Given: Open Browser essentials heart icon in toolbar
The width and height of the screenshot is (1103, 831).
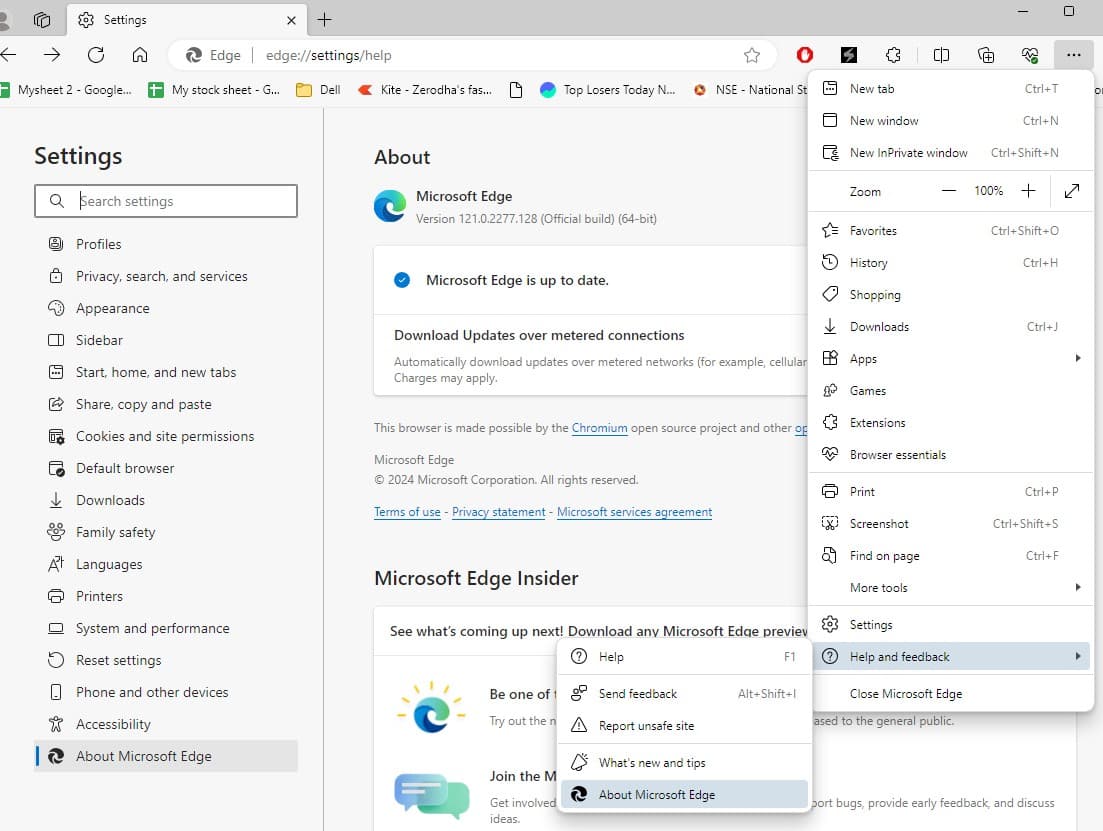Looking at the screenshot, I should 1030,55.
